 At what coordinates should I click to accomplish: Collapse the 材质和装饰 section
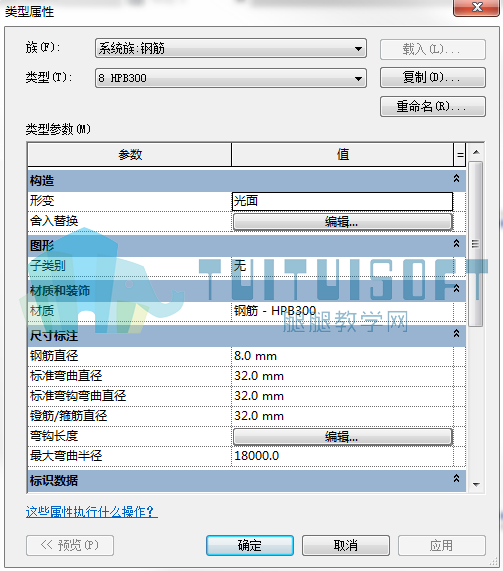(456, 289)
